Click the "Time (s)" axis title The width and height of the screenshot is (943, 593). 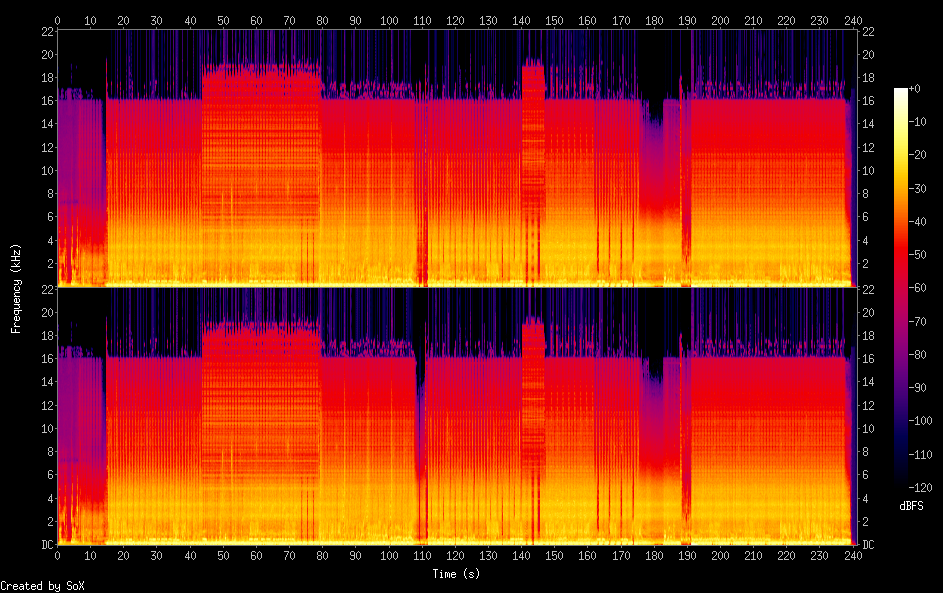[x=456, y=574]
